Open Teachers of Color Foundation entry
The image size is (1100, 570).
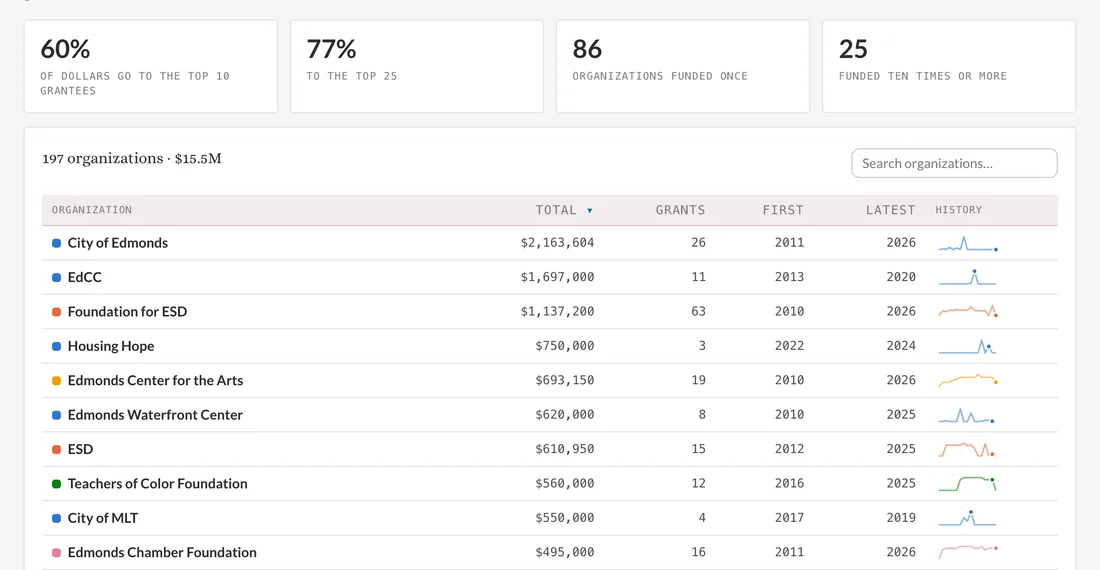(x=157, y=483)
